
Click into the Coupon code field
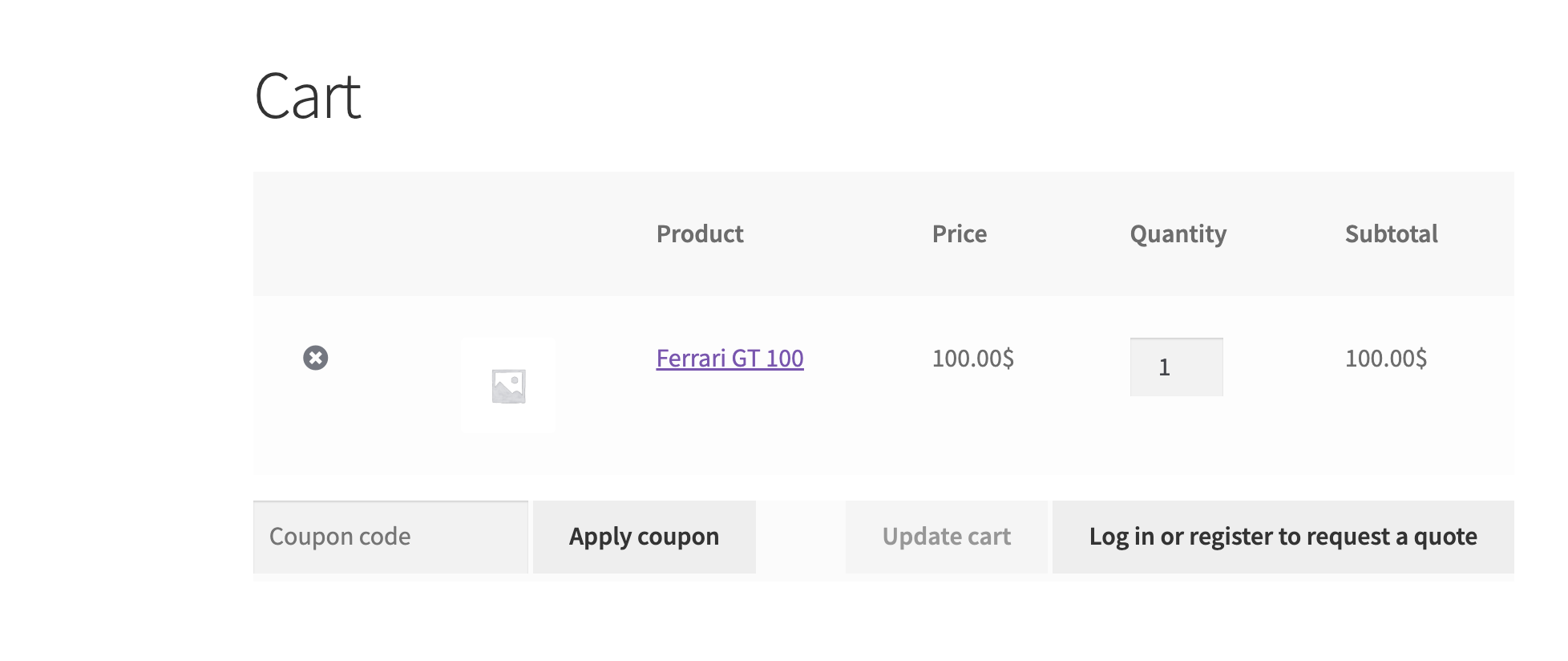point(390,537)
